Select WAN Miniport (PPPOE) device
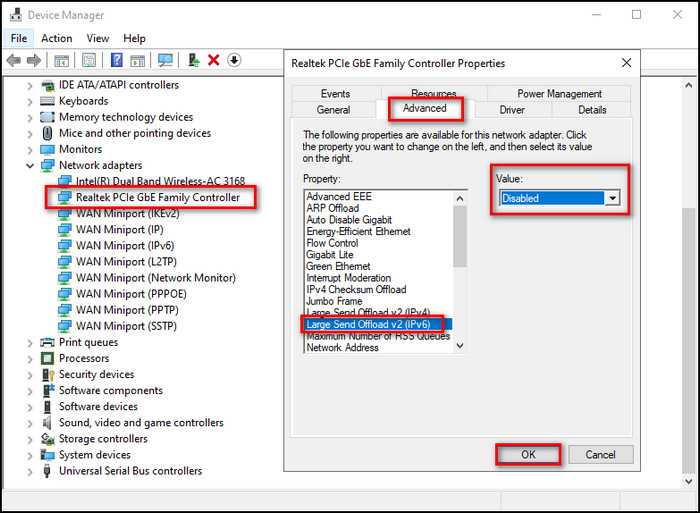The height and width of the screenshot is (513, 700). (131, 294)
